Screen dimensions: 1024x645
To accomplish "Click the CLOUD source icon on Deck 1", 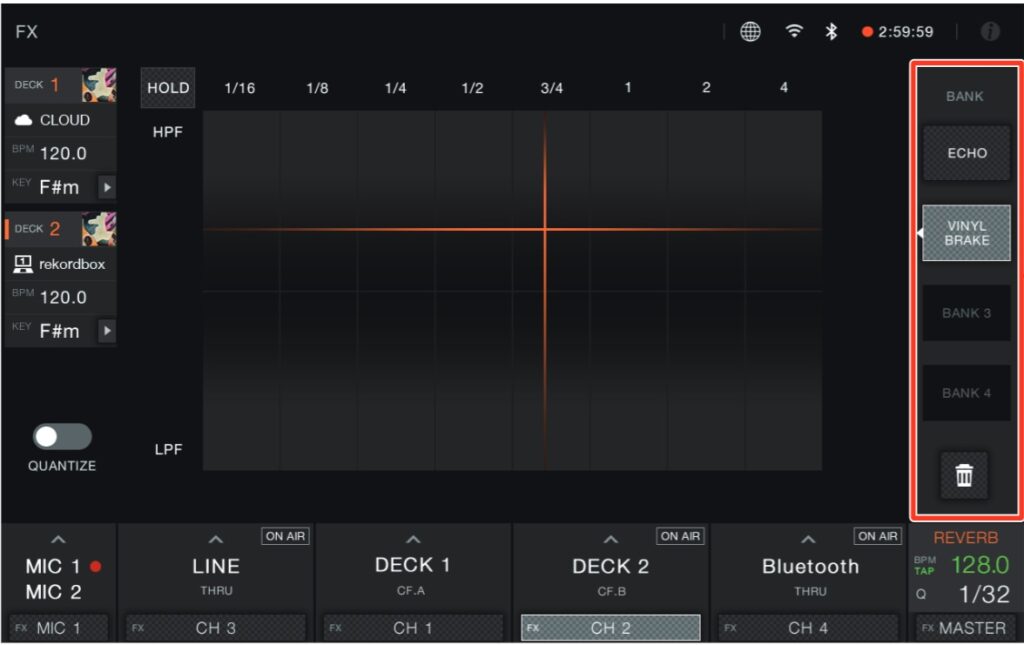I will (x=23, y=120).
